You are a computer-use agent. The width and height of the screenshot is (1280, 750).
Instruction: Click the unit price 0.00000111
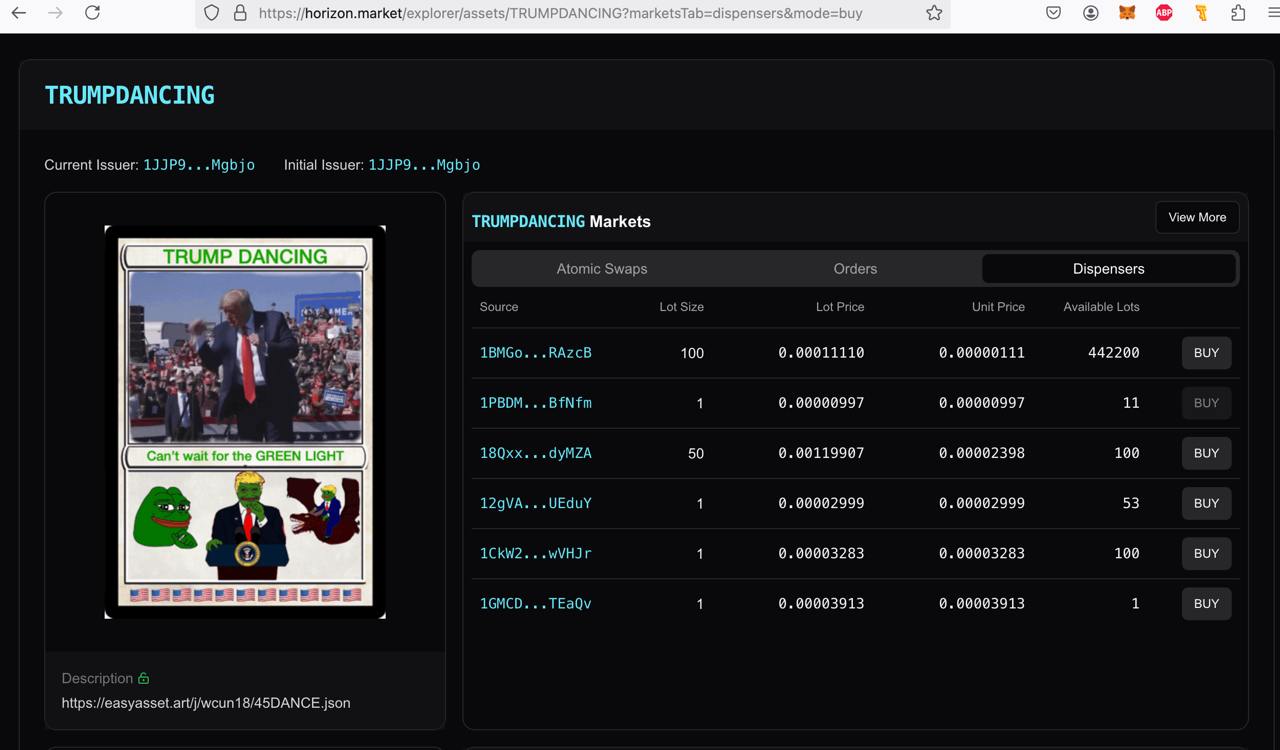[x=982, y=353]
